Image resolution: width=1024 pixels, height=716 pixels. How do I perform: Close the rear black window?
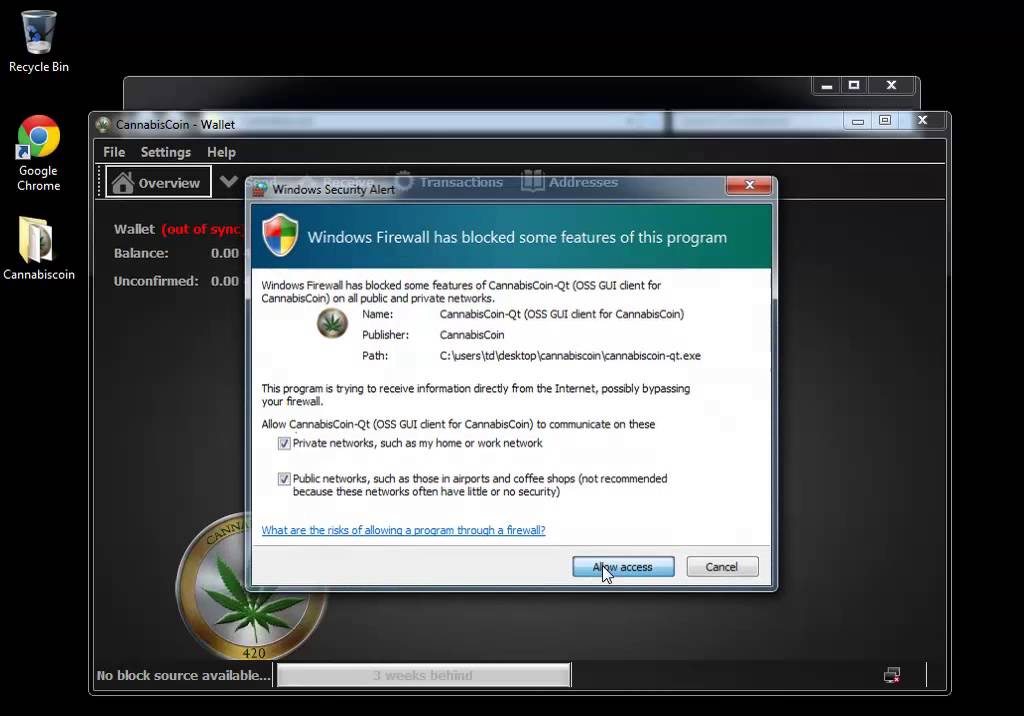[x=891, y=86]
